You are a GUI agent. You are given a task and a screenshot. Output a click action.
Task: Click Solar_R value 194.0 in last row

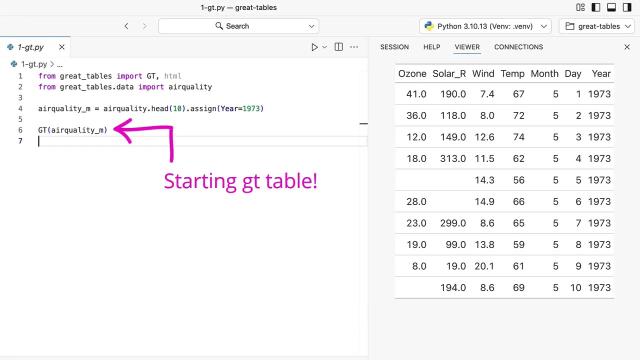click(x=453, y=288)
